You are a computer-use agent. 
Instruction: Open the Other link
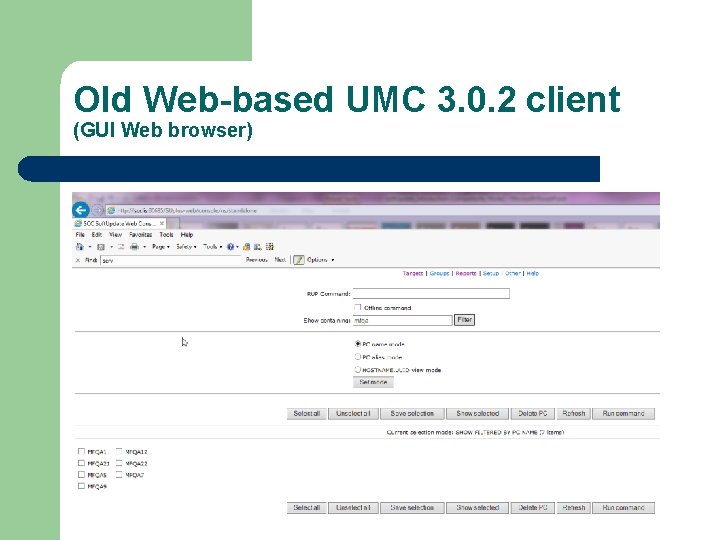(512, 273)
